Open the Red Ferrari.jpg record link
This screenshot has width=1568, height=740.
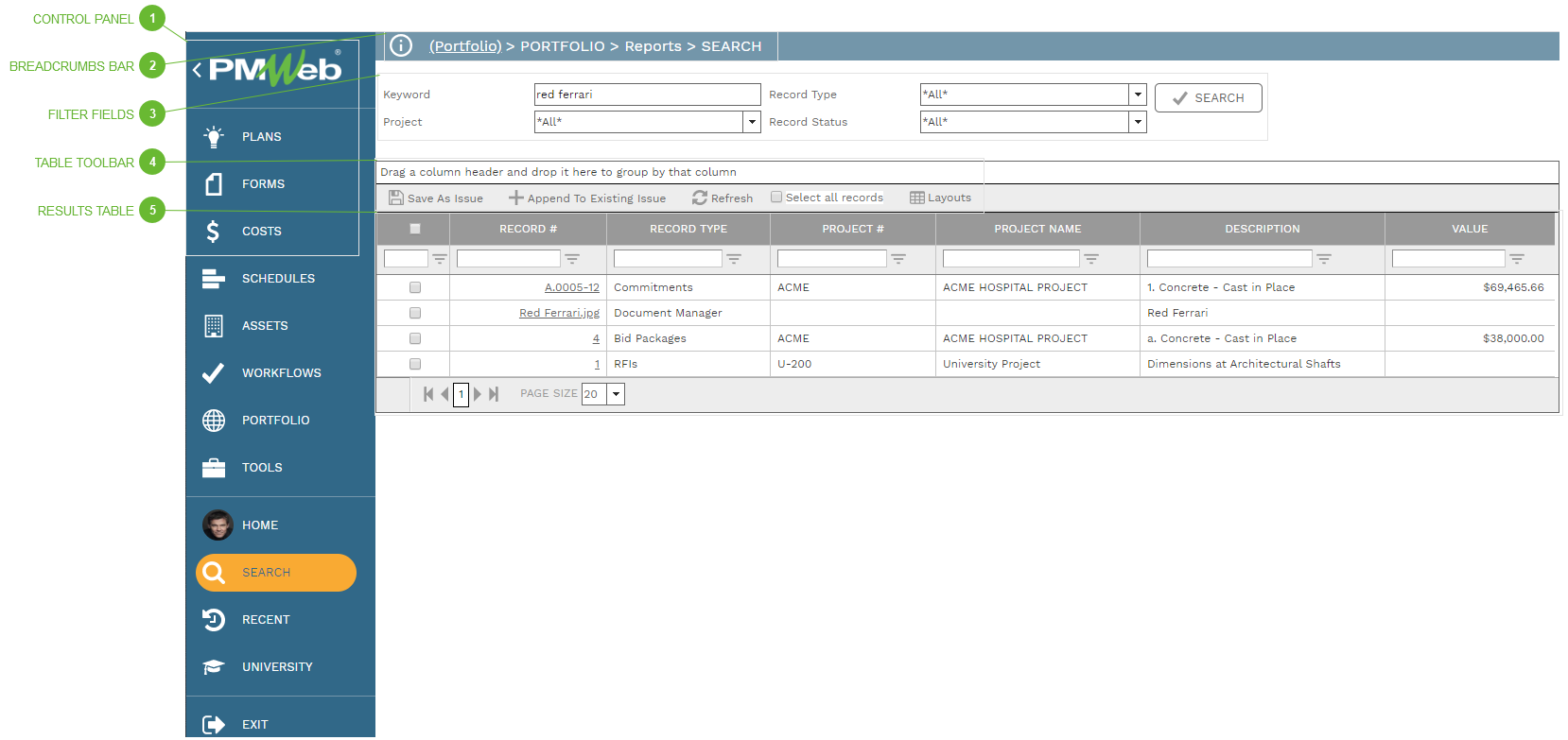pos(559,313)
